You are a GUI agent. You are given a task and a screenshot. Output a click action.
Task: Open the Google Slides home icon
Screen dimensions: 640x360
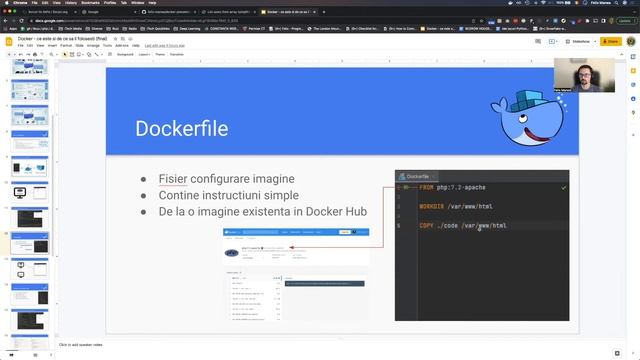click(x=9, y=41)
